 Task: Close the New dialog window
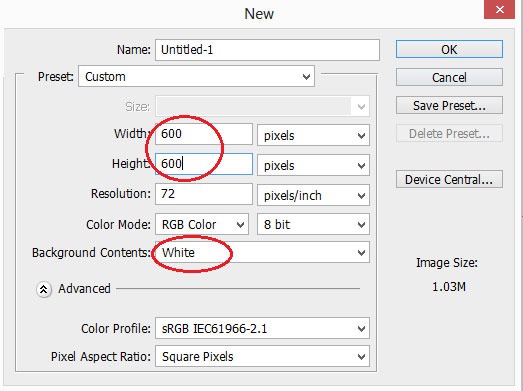click(x=499, y=9)
